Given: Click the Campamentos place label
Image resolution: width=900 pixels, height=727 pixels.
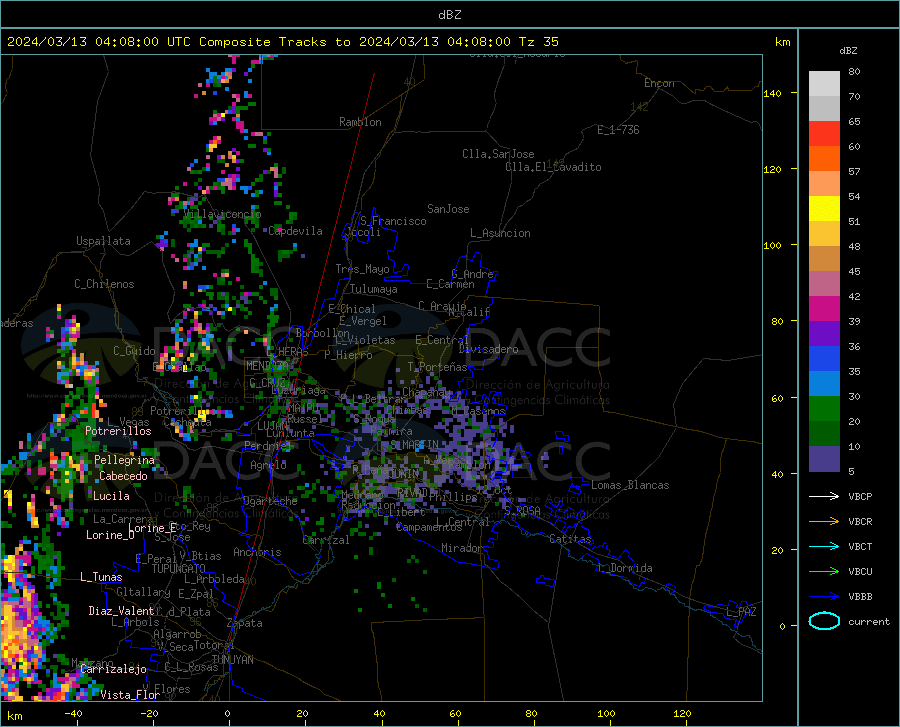Looking at the screenshot, I should pyautogui.click(x=429, y=527).
